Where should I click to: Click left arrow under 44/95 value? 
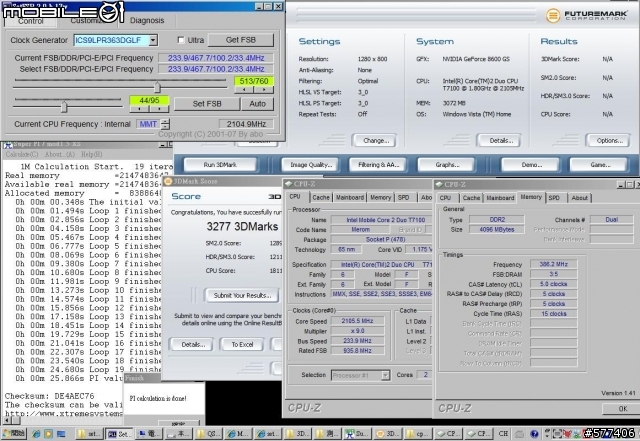(x=140, y=109)
